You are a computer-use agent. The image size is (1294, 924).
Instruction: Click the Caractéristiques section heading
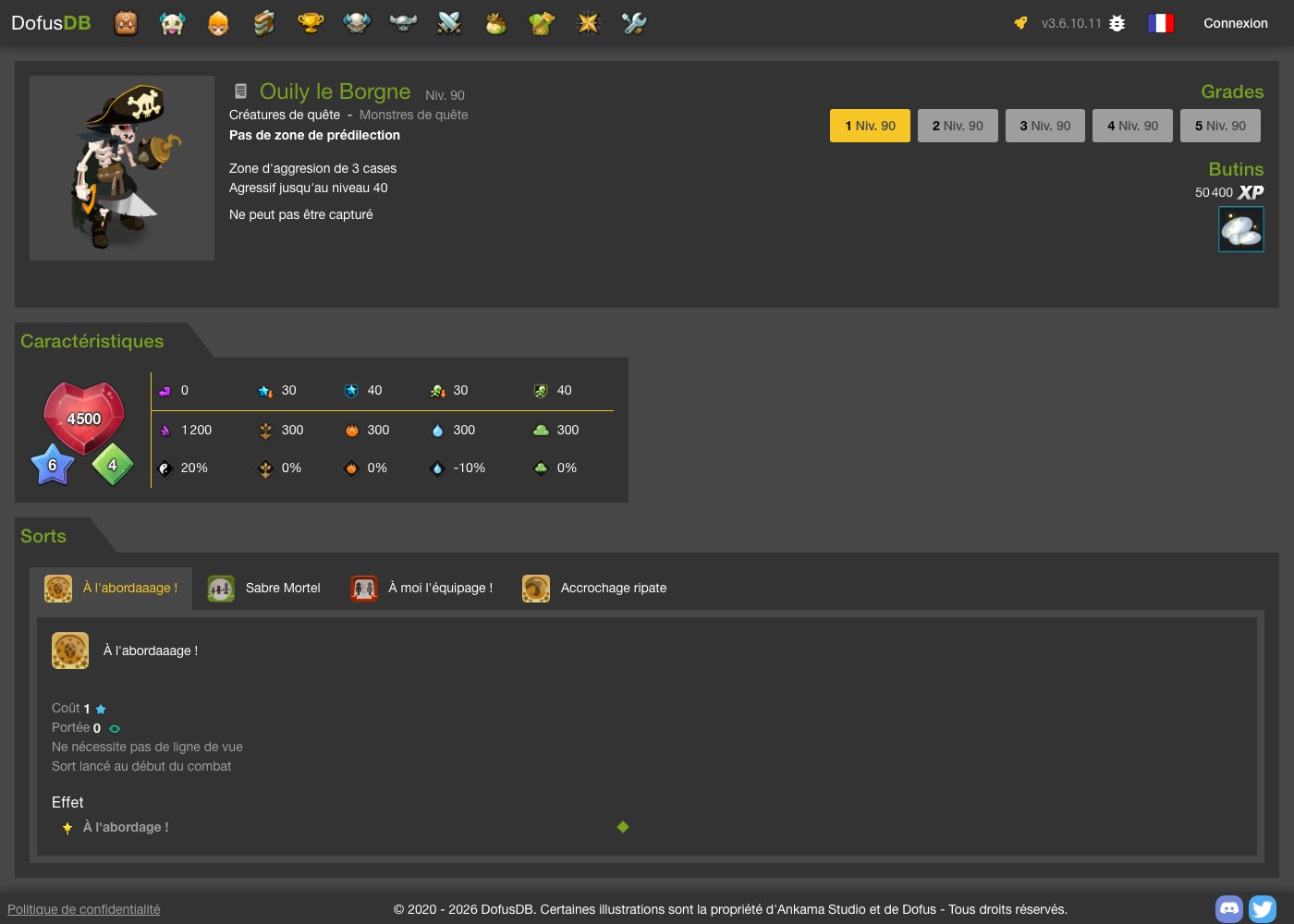point(92,341)
